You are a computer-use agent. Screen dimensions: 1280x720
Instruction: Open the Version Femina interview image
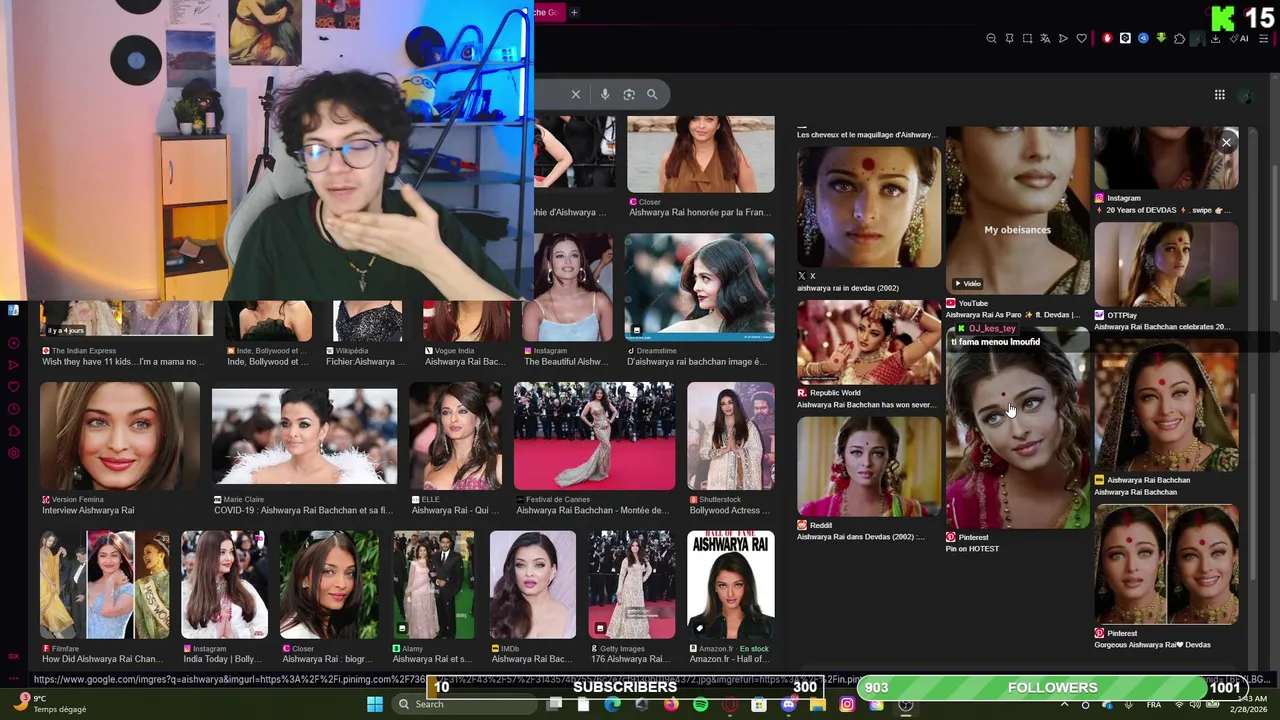pos(120,436)
